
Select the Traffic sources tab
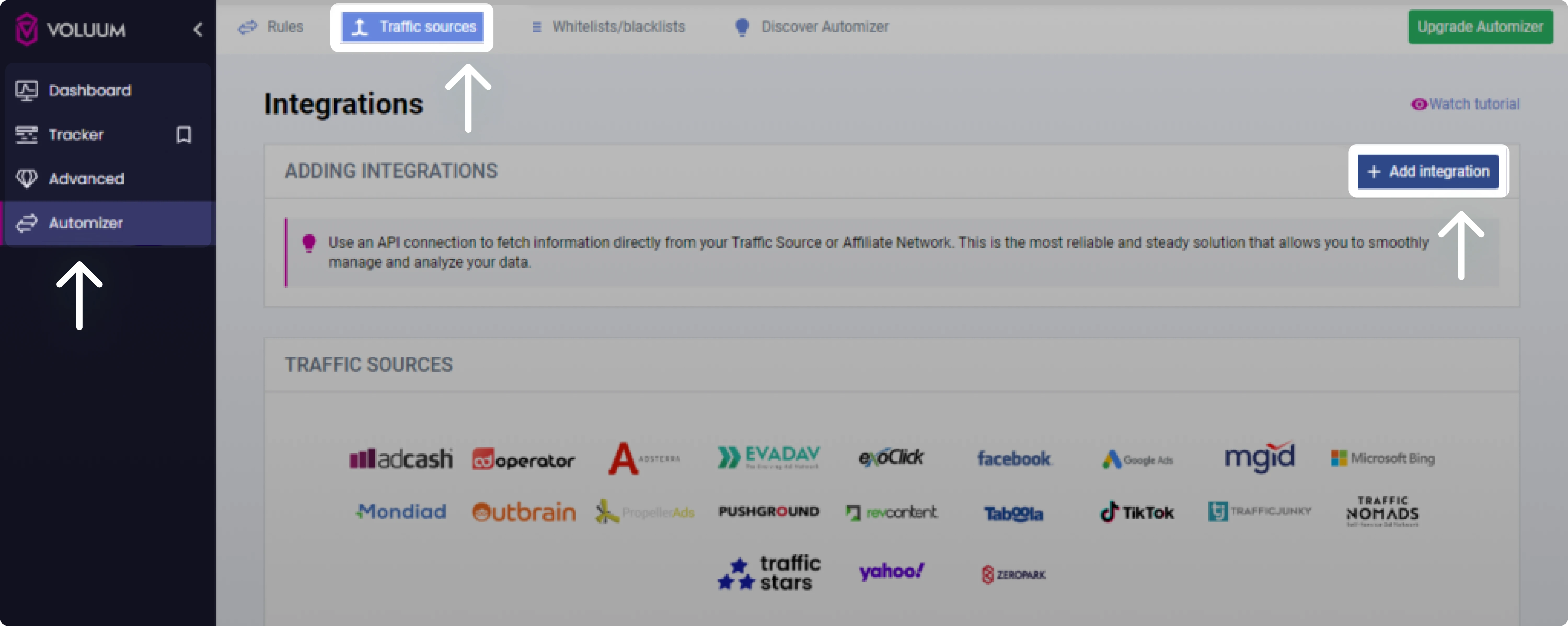412,27
